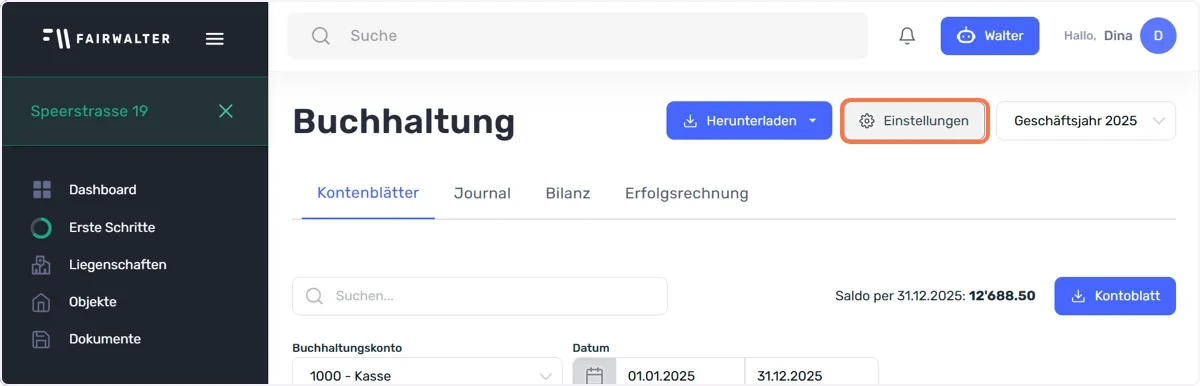Switch to the Bilanz tab
The width and height of the screenshot is (1200, 386).
568,193
